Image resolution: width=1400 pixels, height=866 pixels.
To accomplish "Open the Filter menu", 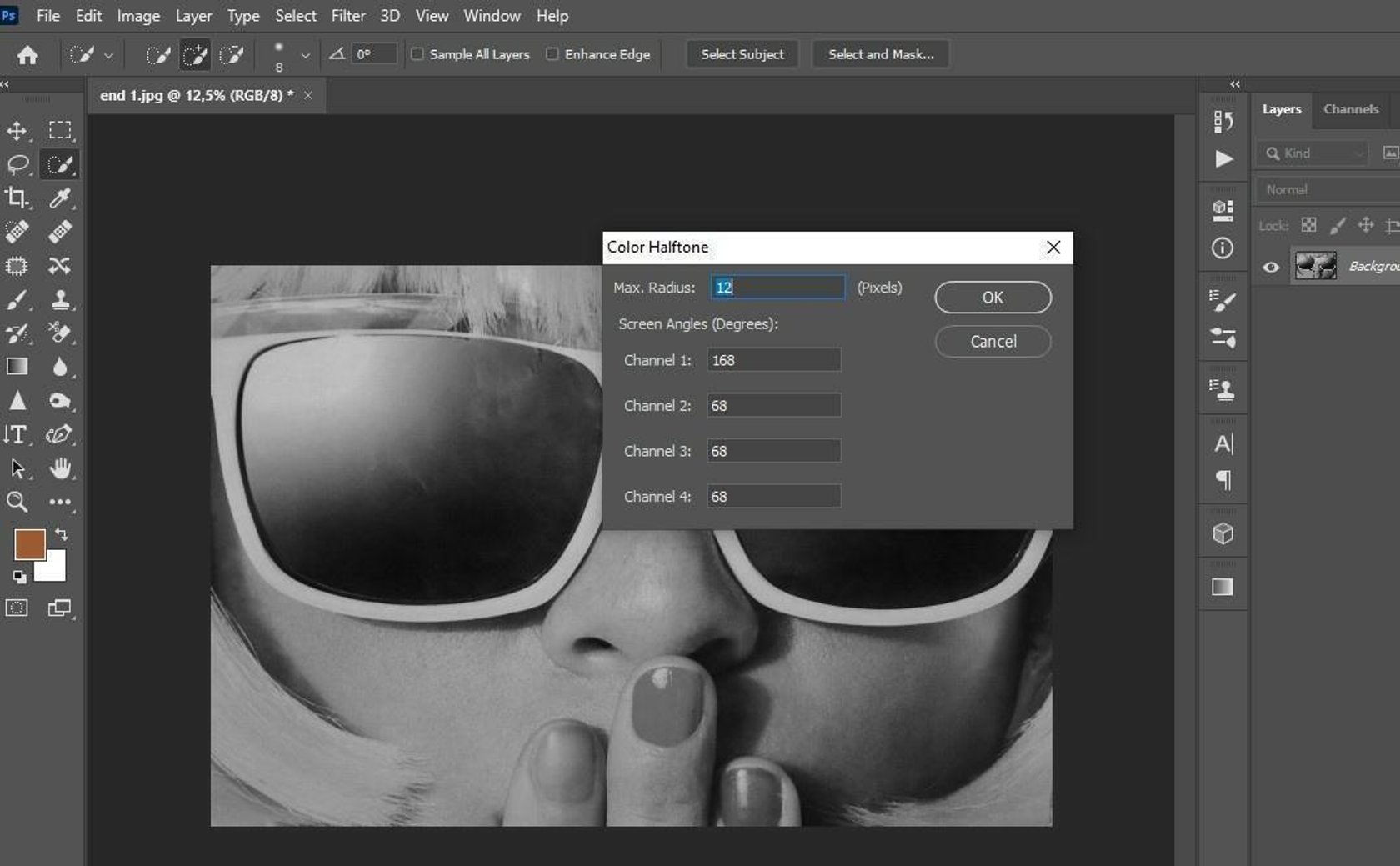I will click(x=348, y=15).
